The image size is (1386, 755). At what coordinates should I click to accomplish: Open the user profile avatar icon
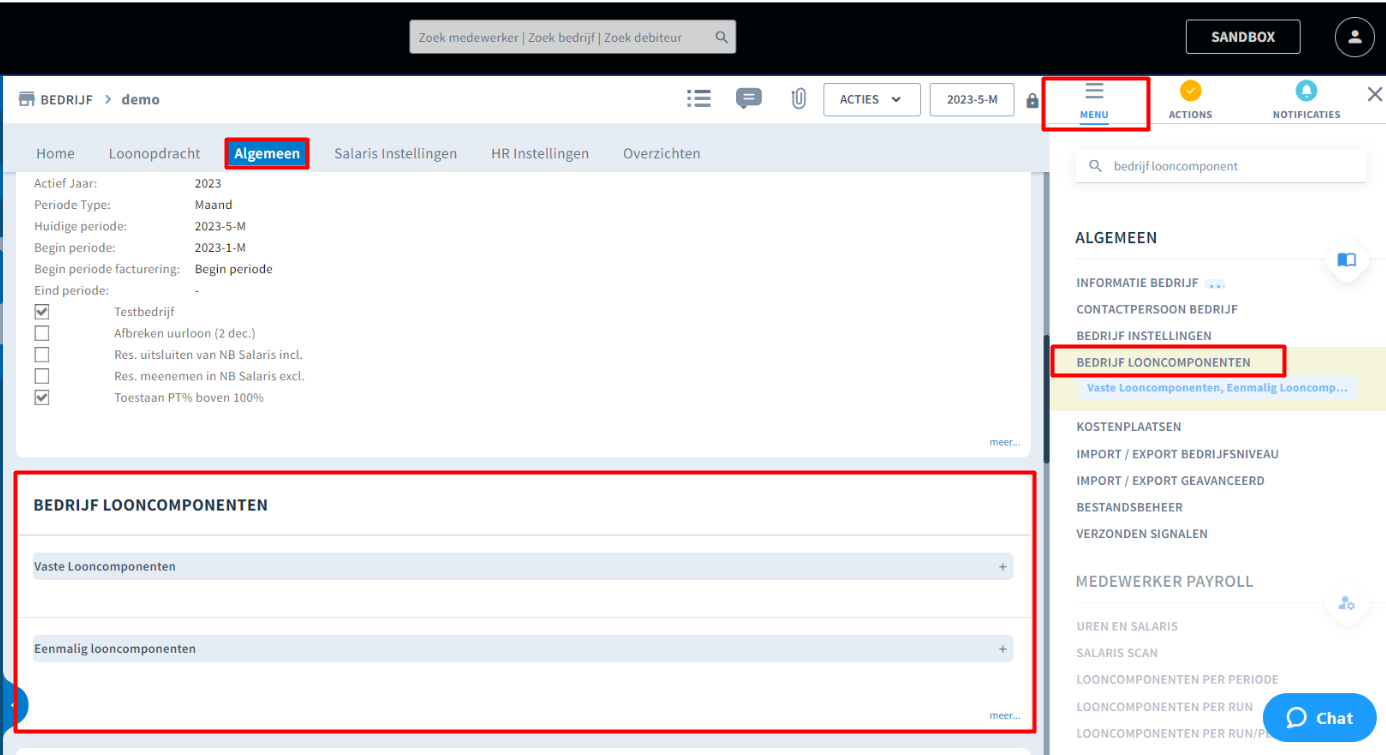[x=1354, y=37]
